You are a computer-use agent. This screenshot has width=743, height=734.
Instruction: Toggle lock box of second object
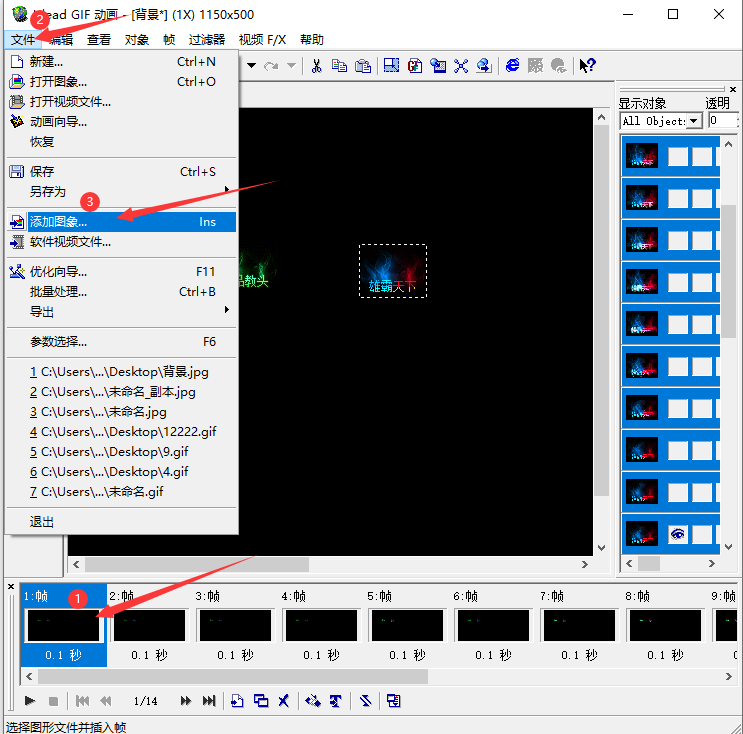pyautogui.click(x=702, y=198)
